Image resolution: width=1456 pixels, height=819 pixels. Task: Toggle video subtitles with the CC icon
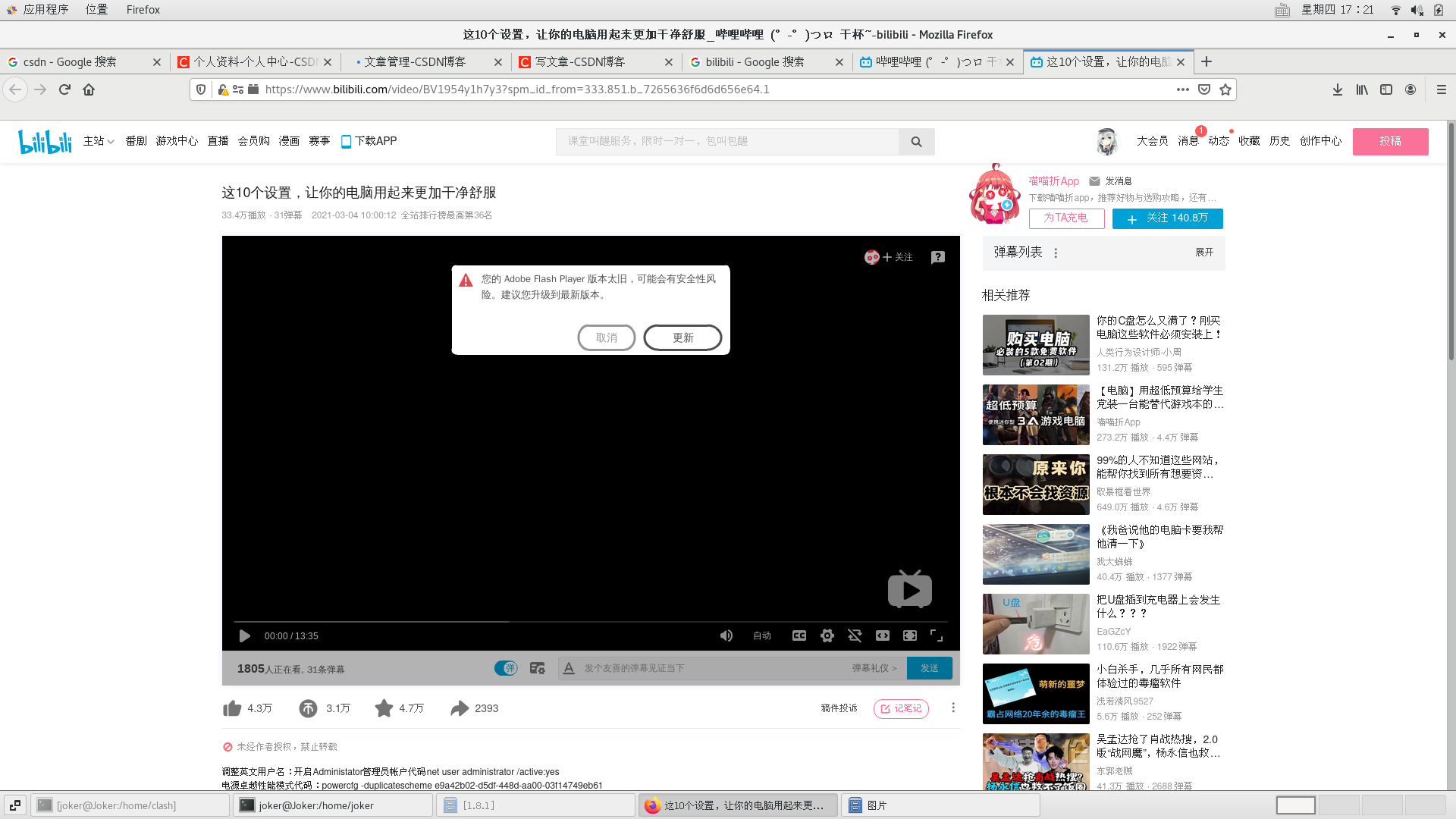[x=799, y=635]
